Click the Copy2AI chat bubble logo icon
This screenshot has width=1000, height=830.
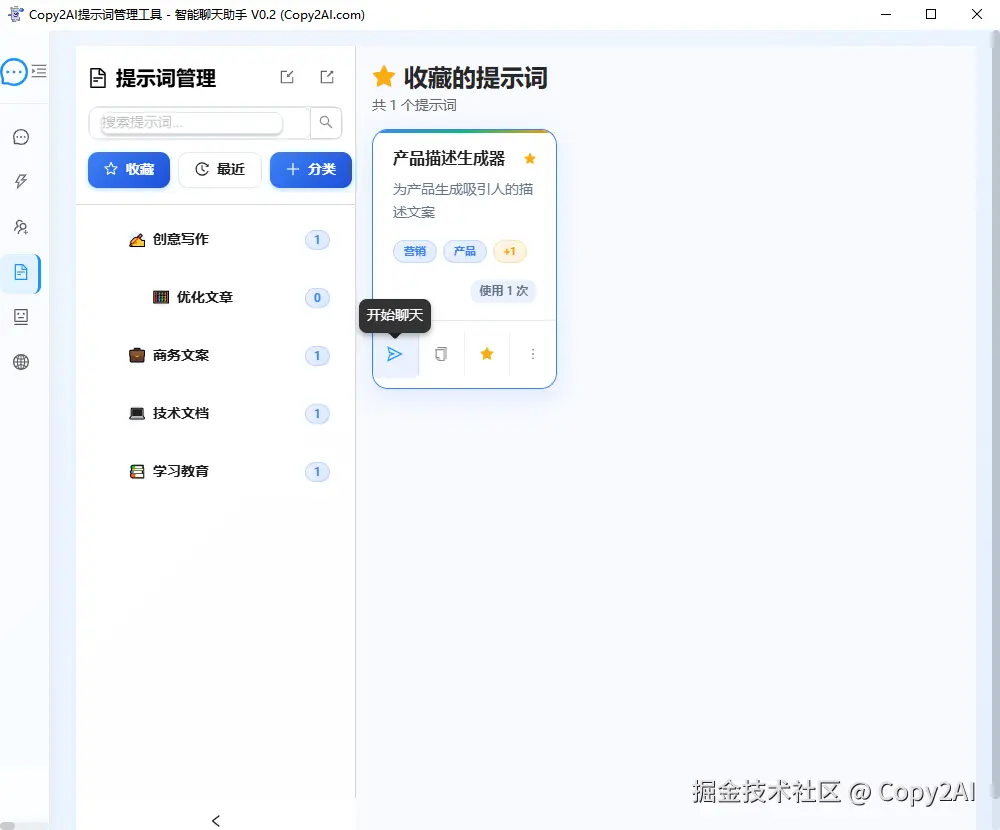click(x=13, y=72)
